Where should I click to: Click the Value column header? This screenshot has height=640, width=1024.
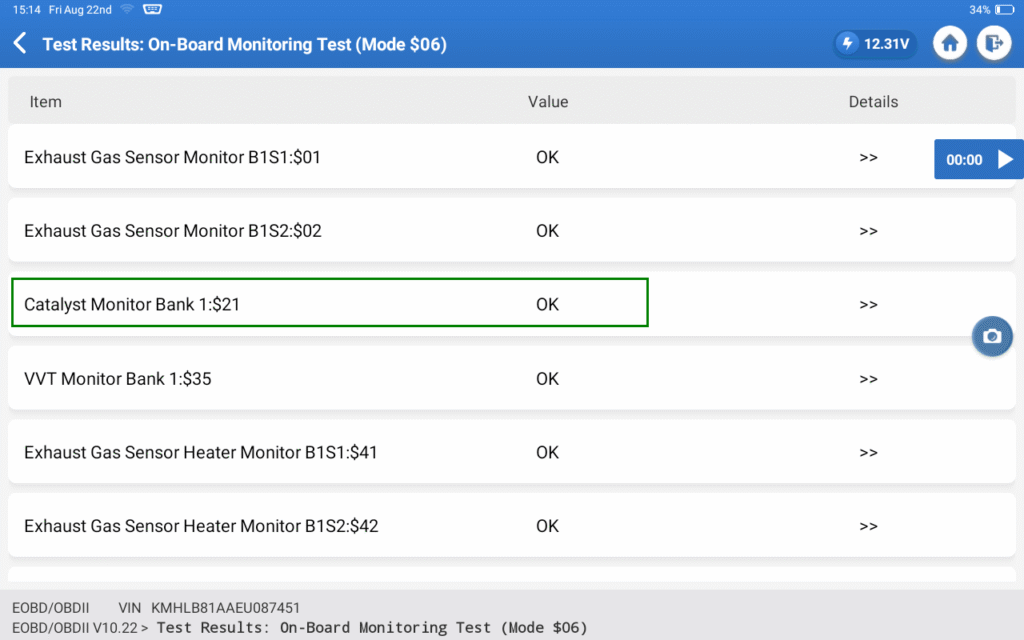coord(548,102)
